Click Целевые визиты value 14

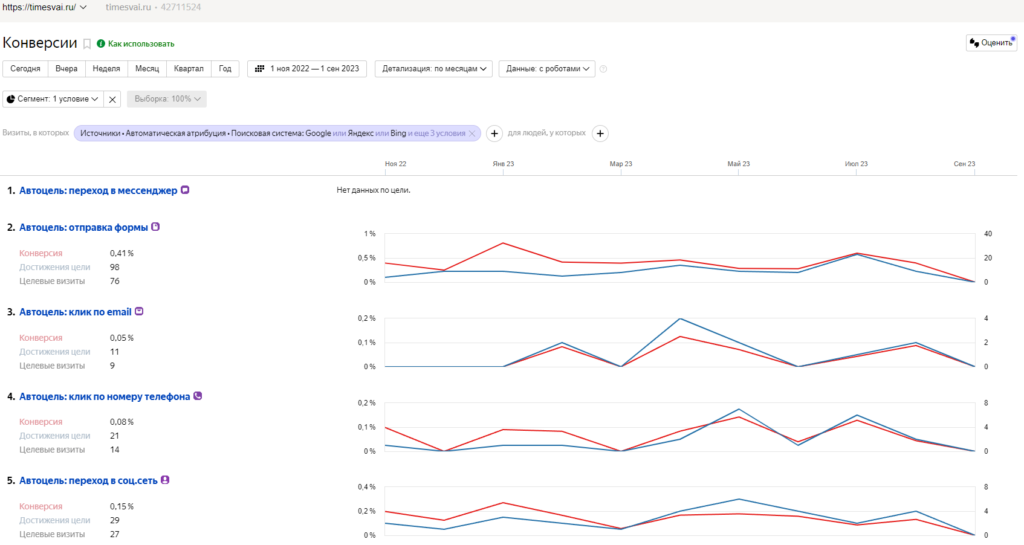pos(114,450)
